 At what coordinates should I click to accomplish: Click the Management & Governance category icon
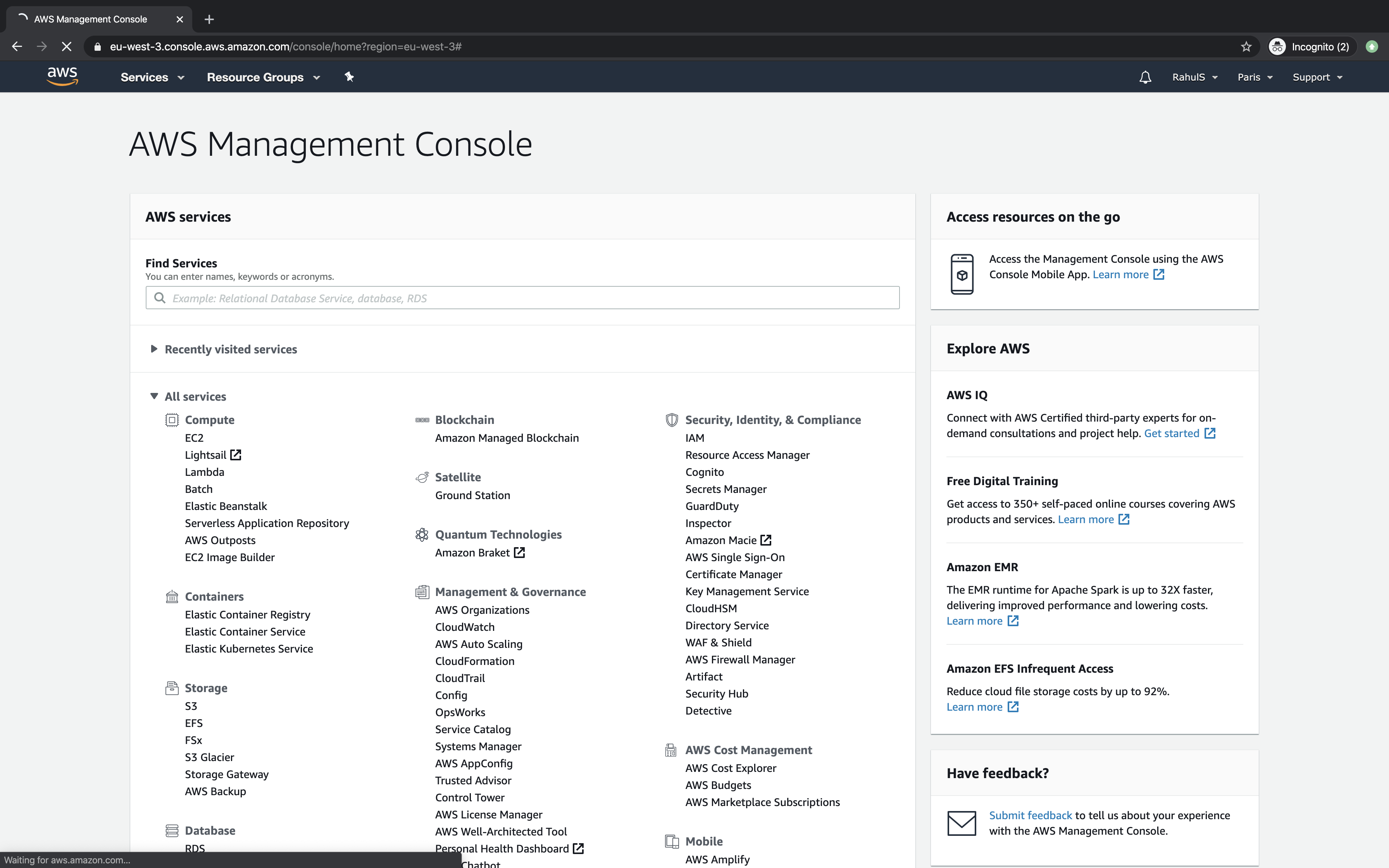coord(422,592)
